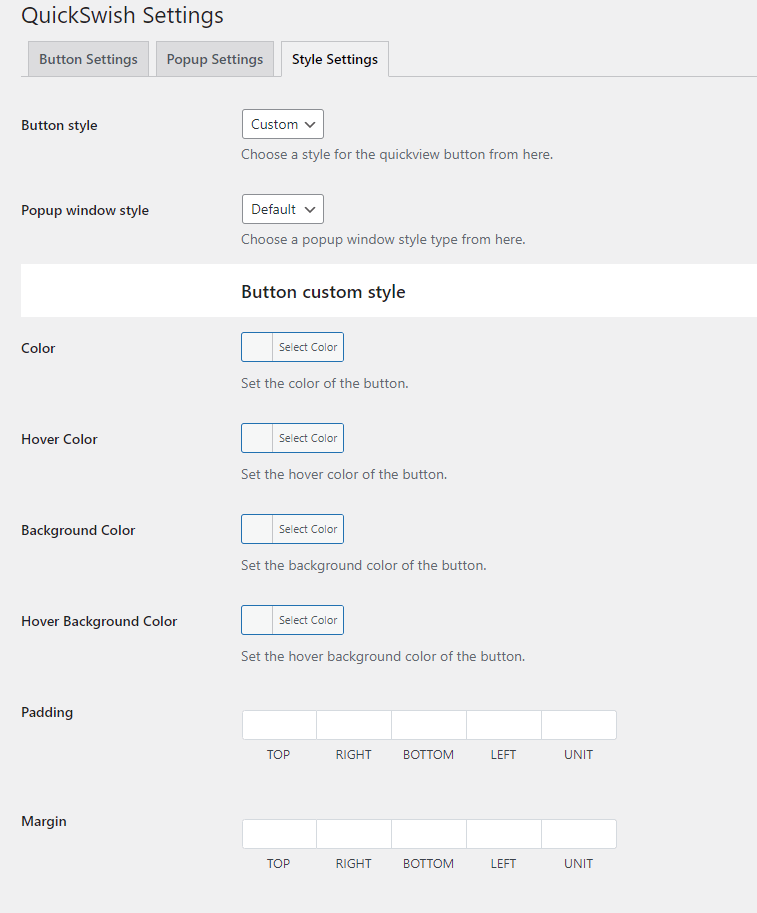
Task: Focus the Padding UNIT input field
Action: pyautogui.click(x=579, y=725)
